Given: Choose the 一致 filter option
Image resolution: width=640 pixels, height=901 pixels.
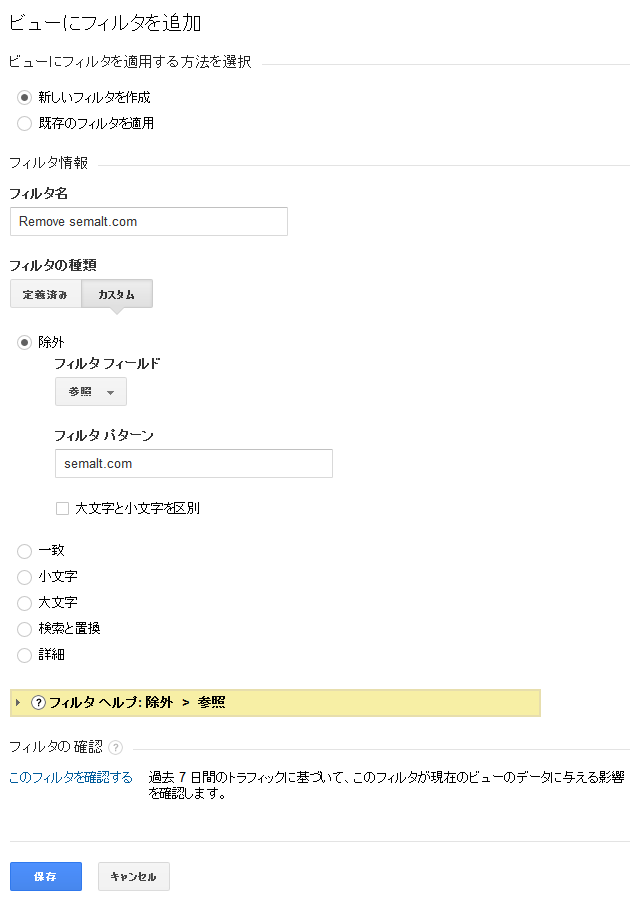Looking at the screenshot, I should pyautogui.click(x=25, y=550).
